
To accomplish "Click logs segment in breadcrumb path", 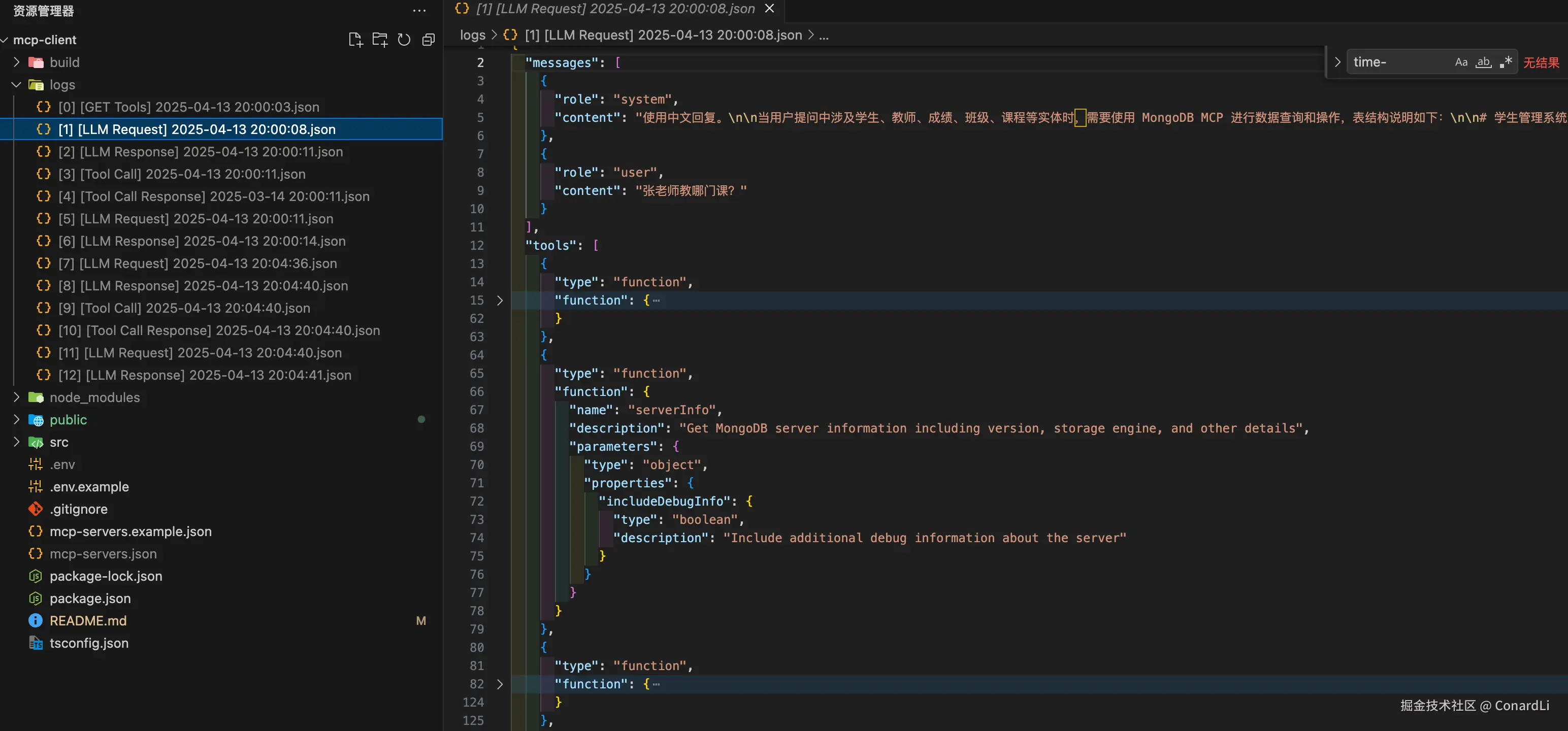I will pos(472,35).
